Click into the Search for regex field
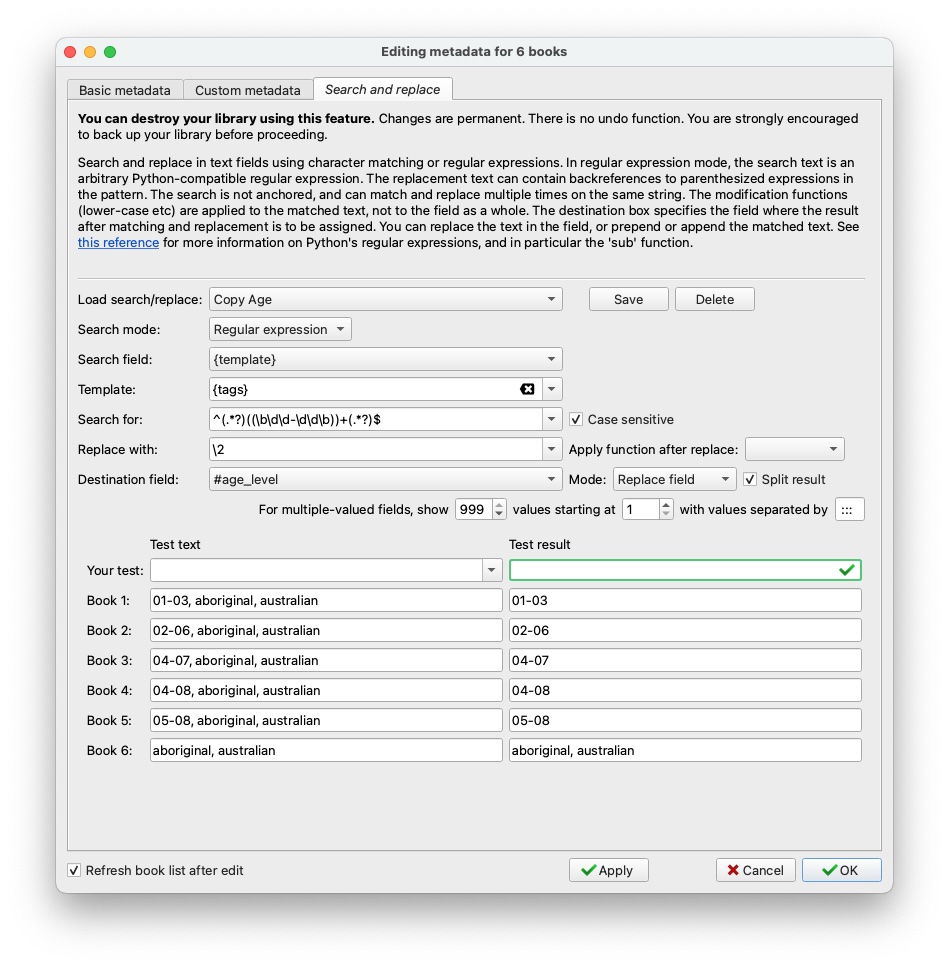The width and height of the screenshot is (949, 967). point(376,419)
